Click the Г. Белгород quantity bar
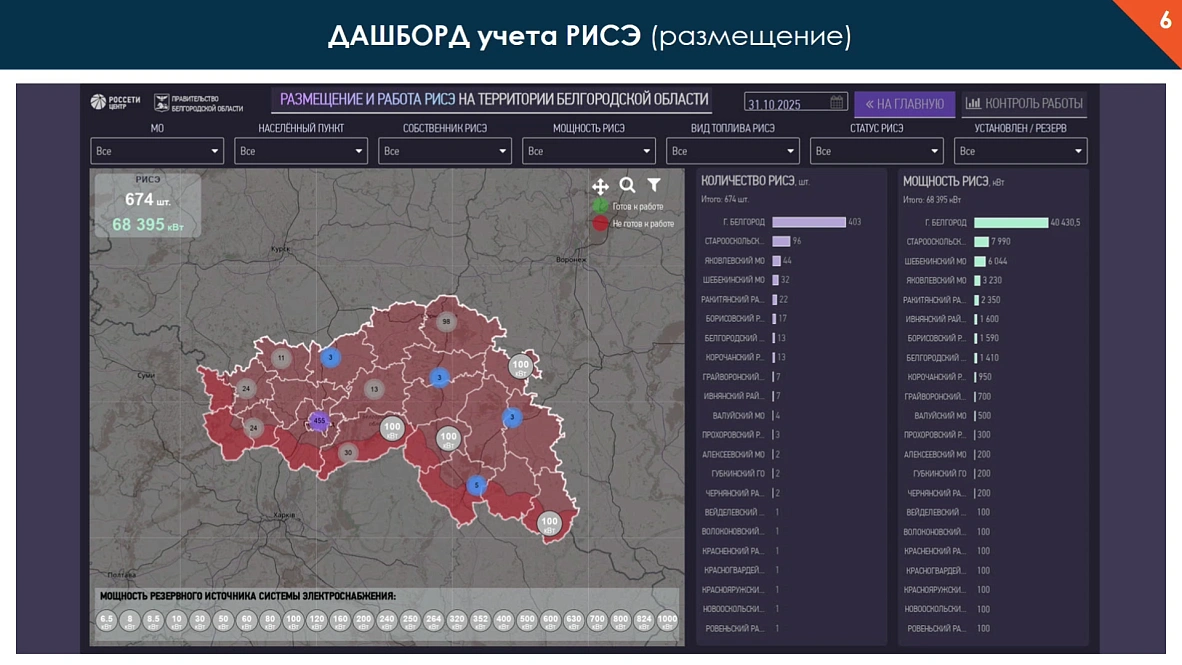 [x=808, y=222]
